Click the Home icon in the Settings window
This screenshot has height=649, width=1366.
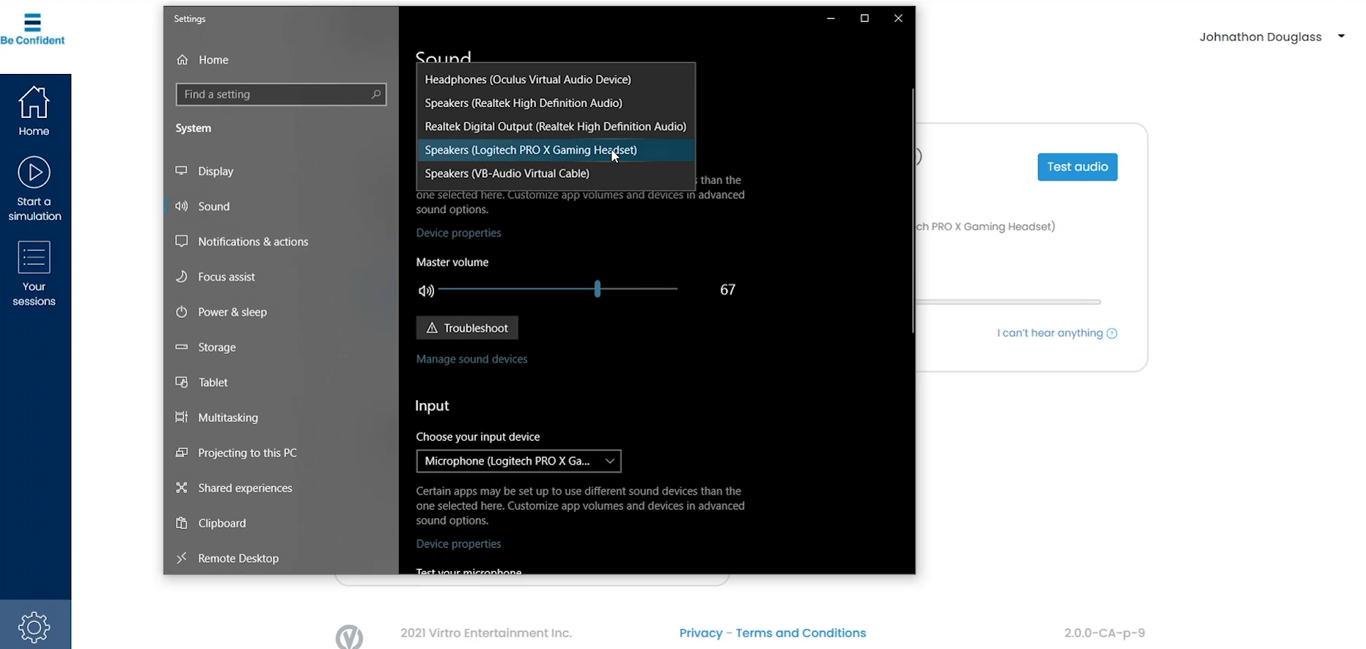click(x=182, y=59)
